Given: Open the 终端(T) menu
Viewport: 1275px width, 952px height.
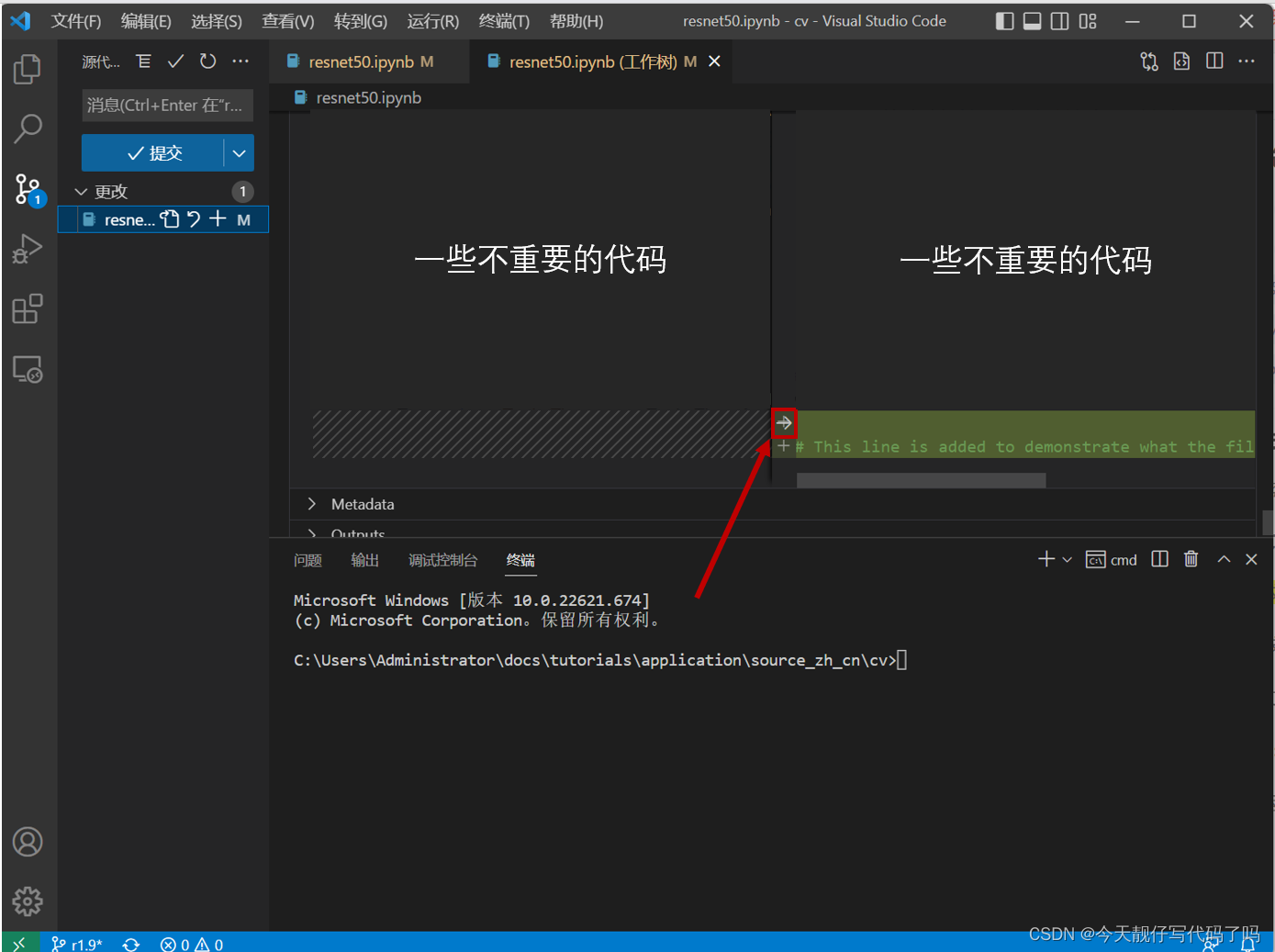Looking at the screenshot, I should click(x=504, y=21).
